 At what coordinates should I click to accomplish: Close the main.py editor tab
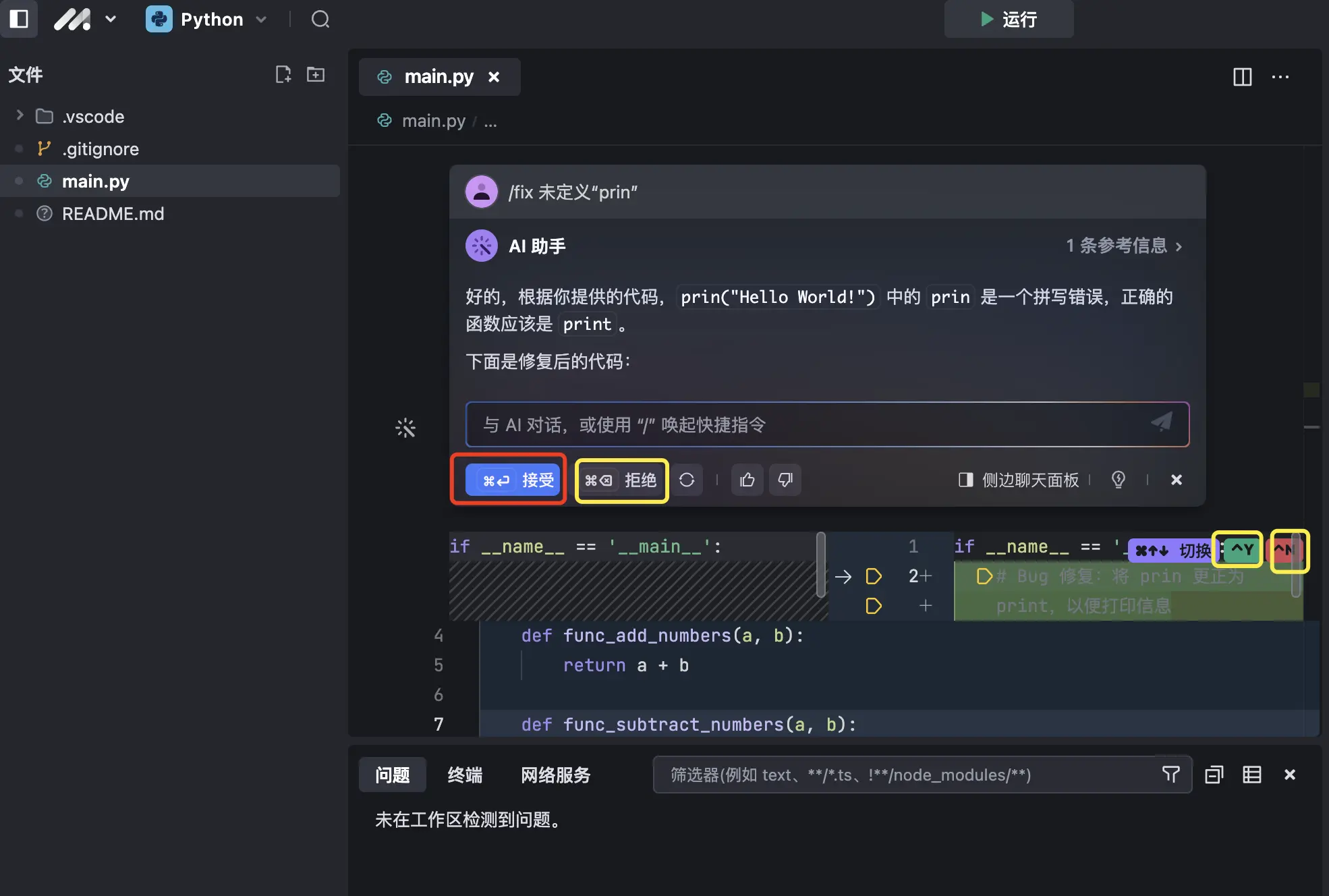pos(494,77)
